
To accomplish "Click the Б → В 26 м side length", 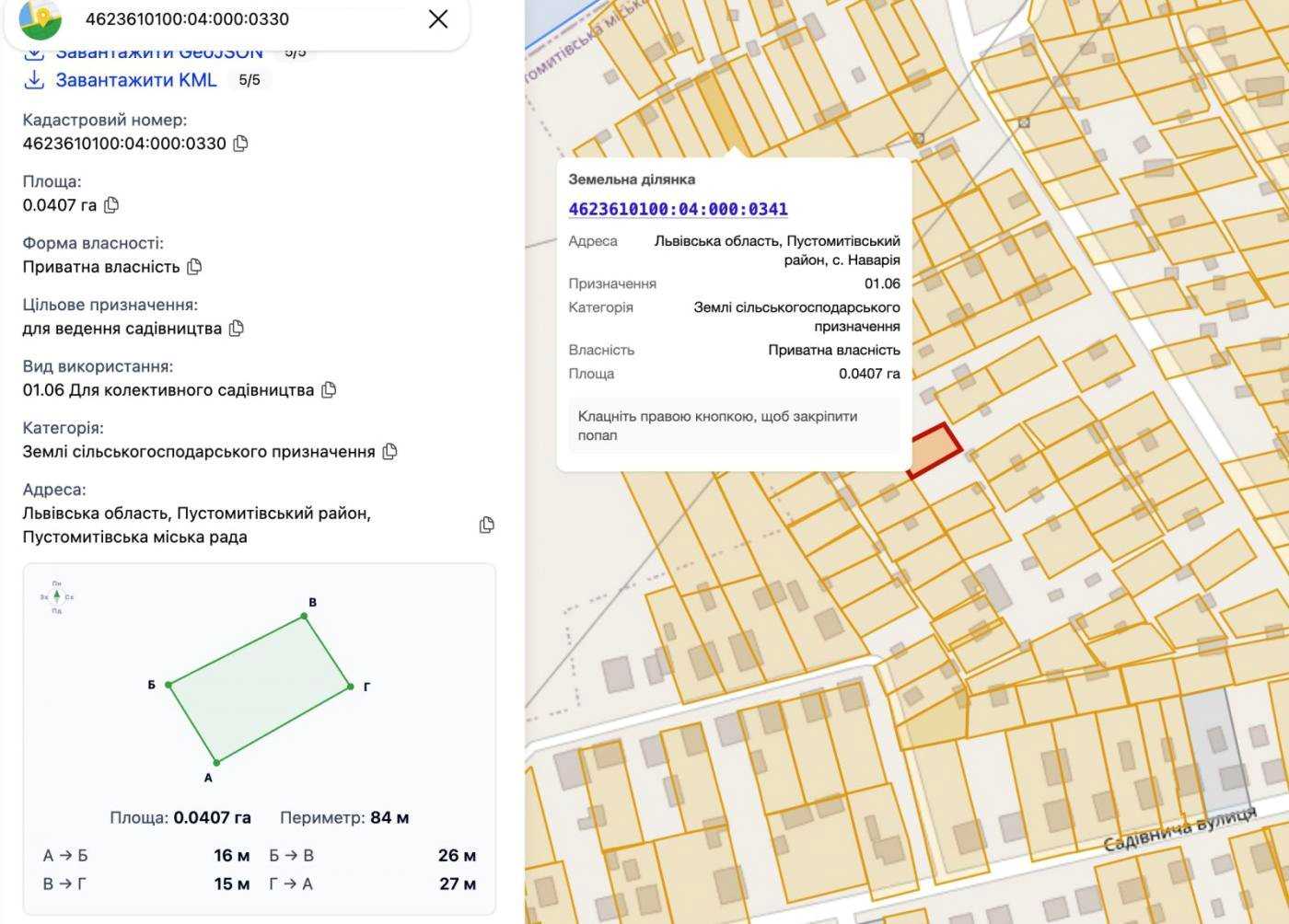I will [x=373, y=856].
